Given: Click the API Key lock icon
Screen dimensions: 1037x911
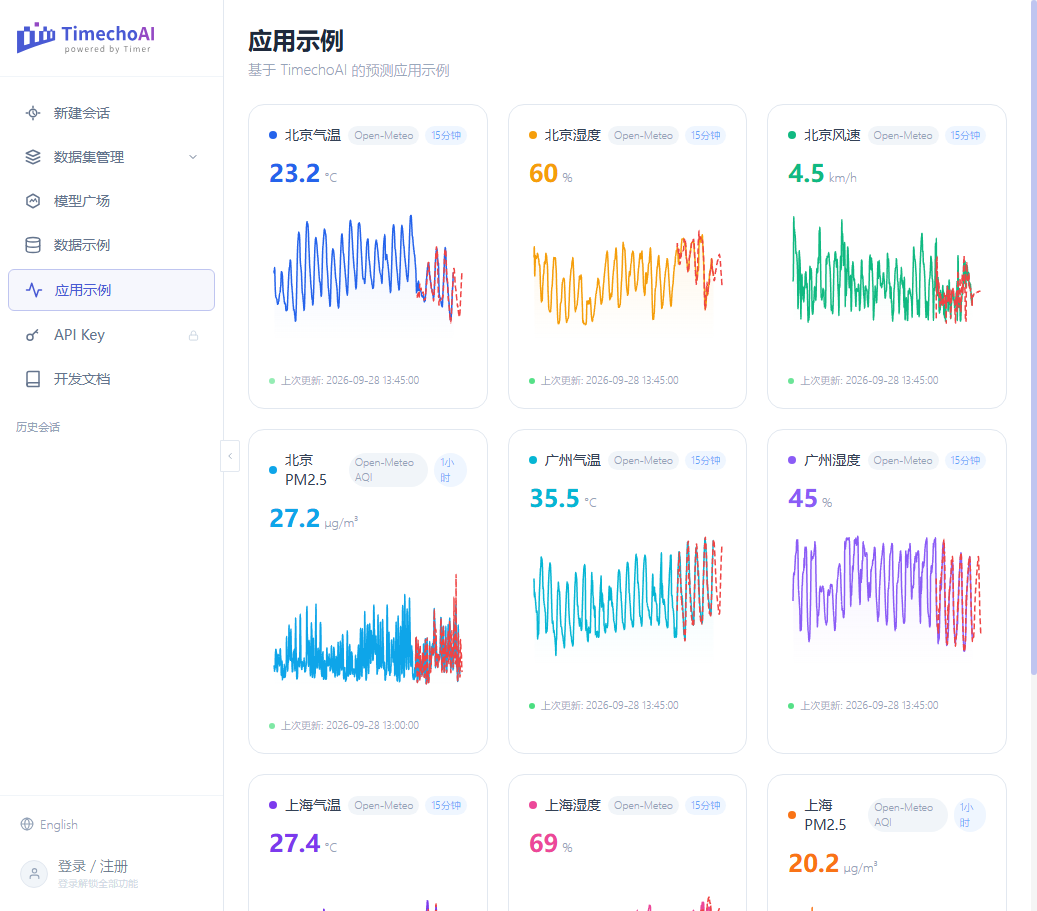Looking at the screenshot, I should point(193,335).
